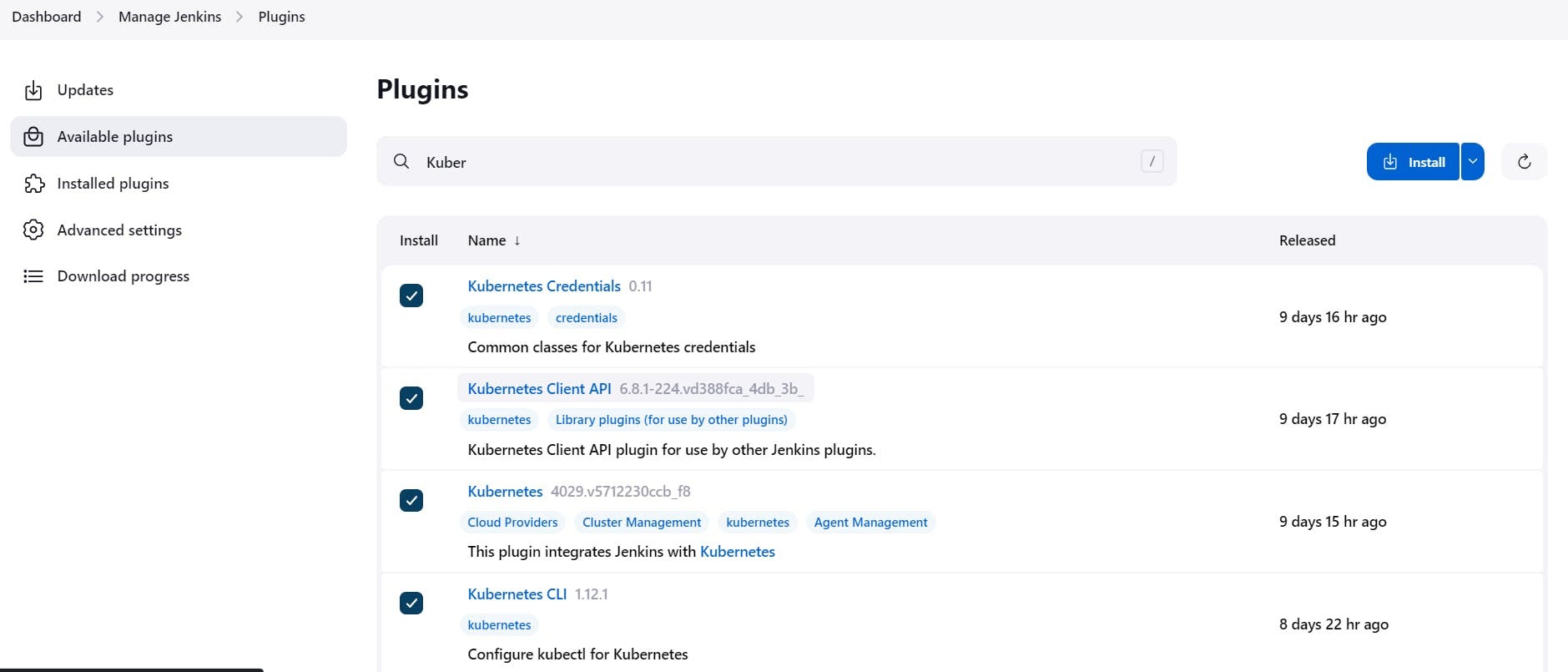Viewport: 1568px width, 672px height.
Task: Click the Cluster Management tag
Action: click(642, 523)
